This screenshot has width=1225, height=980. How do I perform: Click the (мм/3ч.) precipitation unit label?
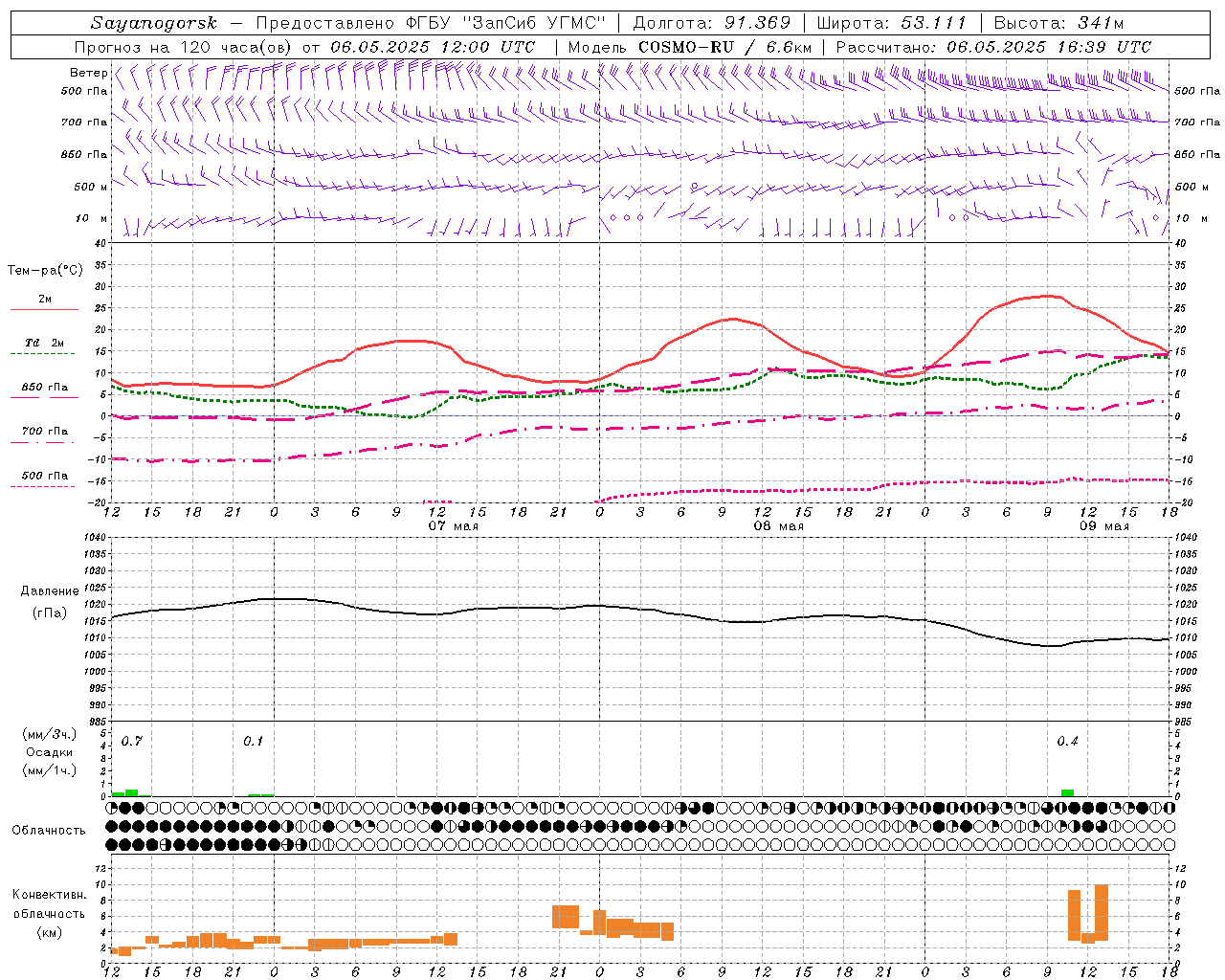point(50,734)
